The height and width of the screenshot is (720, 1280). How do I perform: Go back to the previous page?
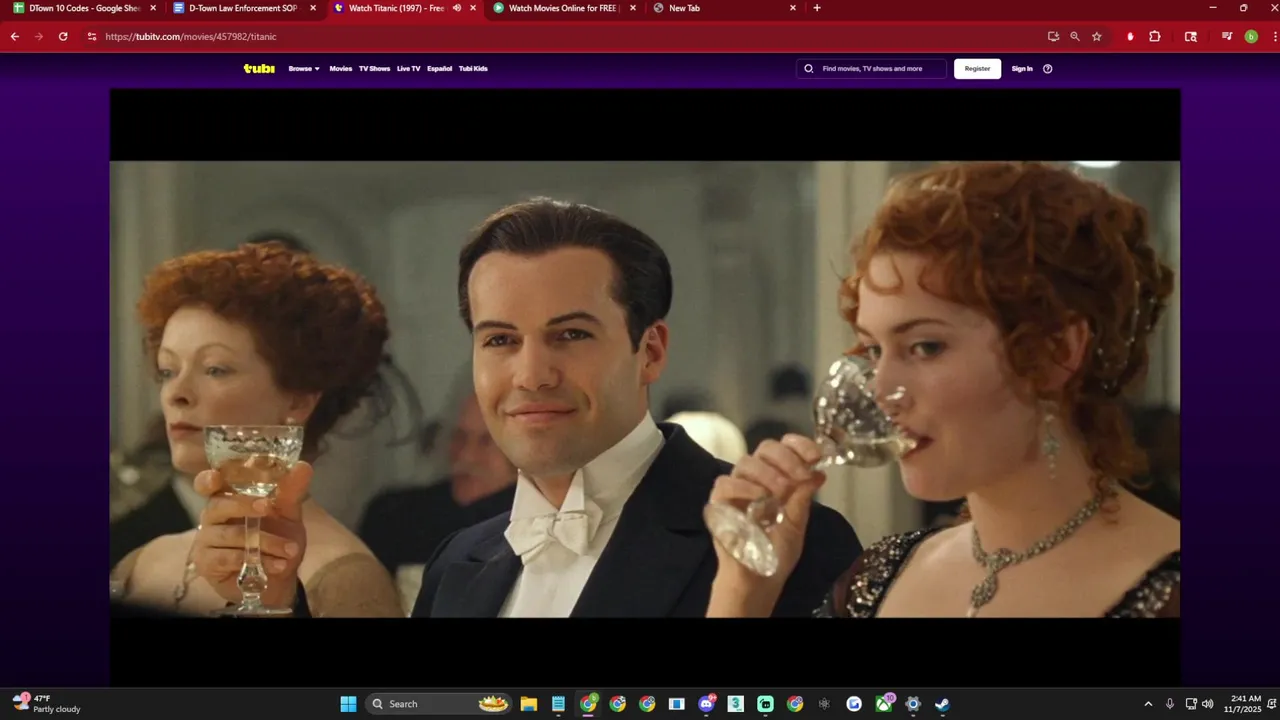(15, 36)
